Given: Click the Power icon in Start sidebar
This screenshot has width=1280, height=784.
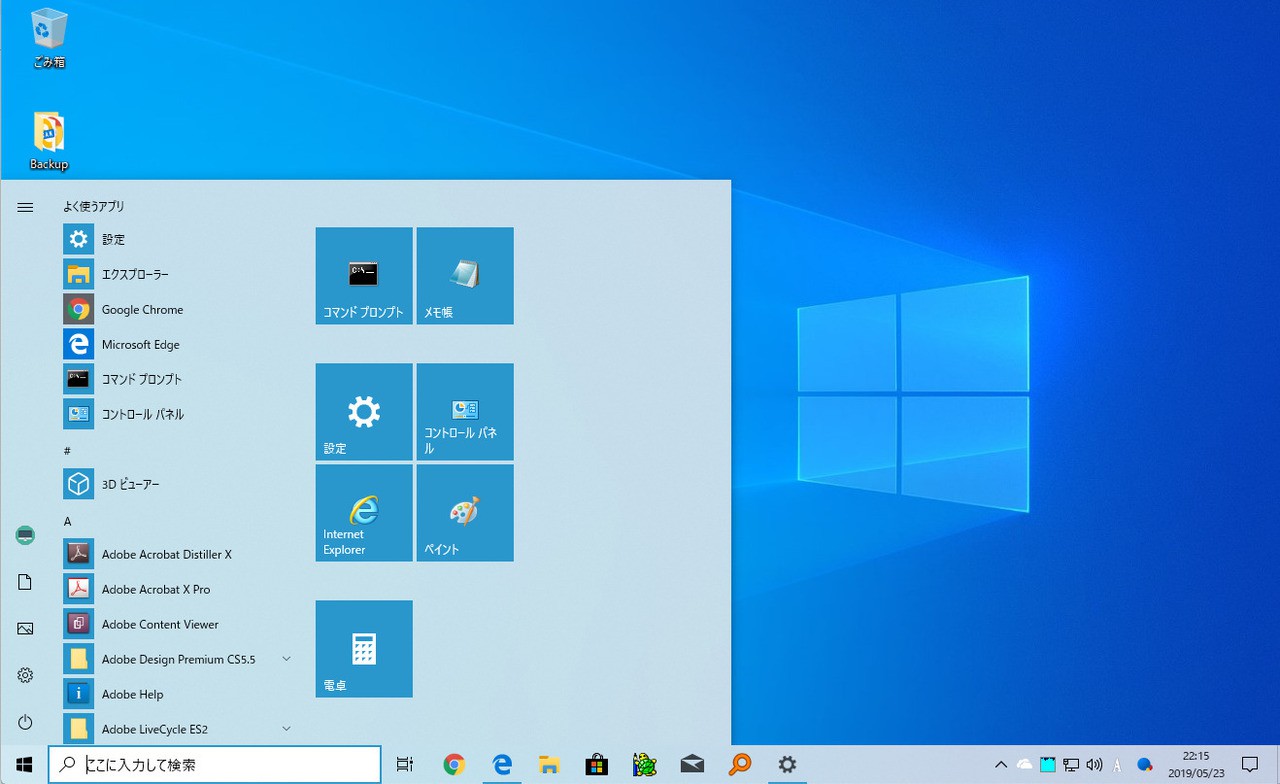Looking at the screenshot, I should (25, 722).
